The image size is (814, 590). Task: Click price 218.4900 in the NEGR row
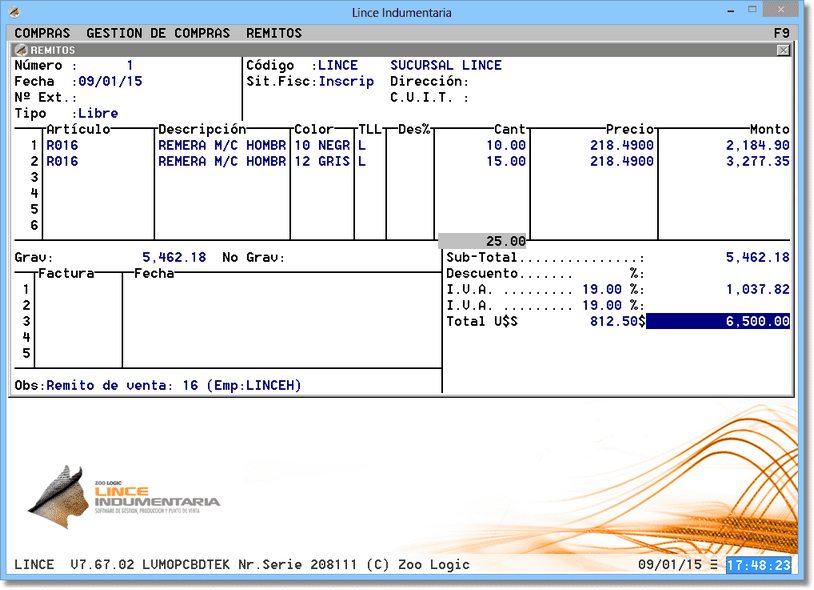tap(622, 145)
